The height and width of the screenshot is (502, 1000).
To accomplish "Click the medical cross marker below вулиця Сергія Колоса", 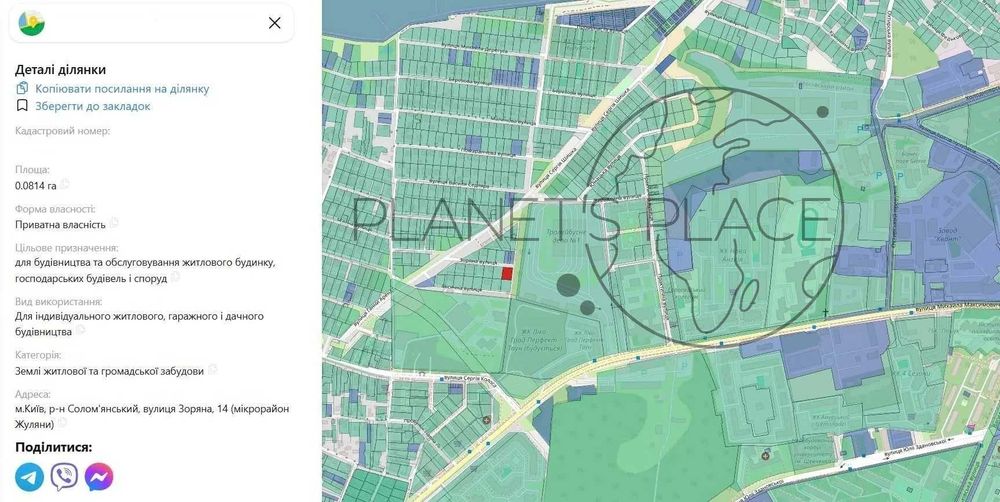I will (487, 420).
